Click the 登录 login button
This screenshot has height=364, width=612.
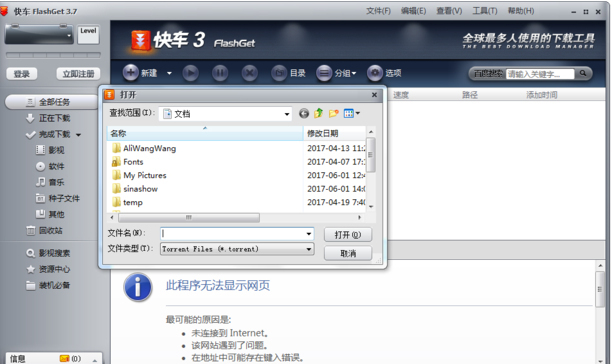pyautogui.click(x=22, y=74)
